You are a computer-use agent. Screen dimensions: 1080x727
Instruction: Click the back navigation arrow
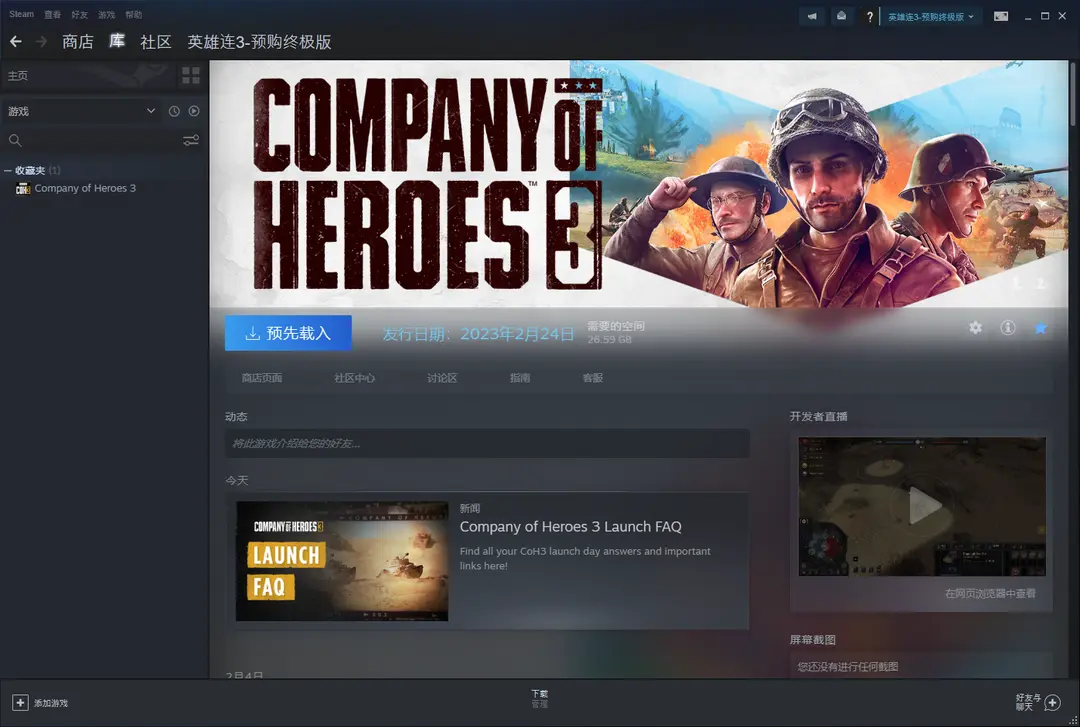(x=15, y=42)
